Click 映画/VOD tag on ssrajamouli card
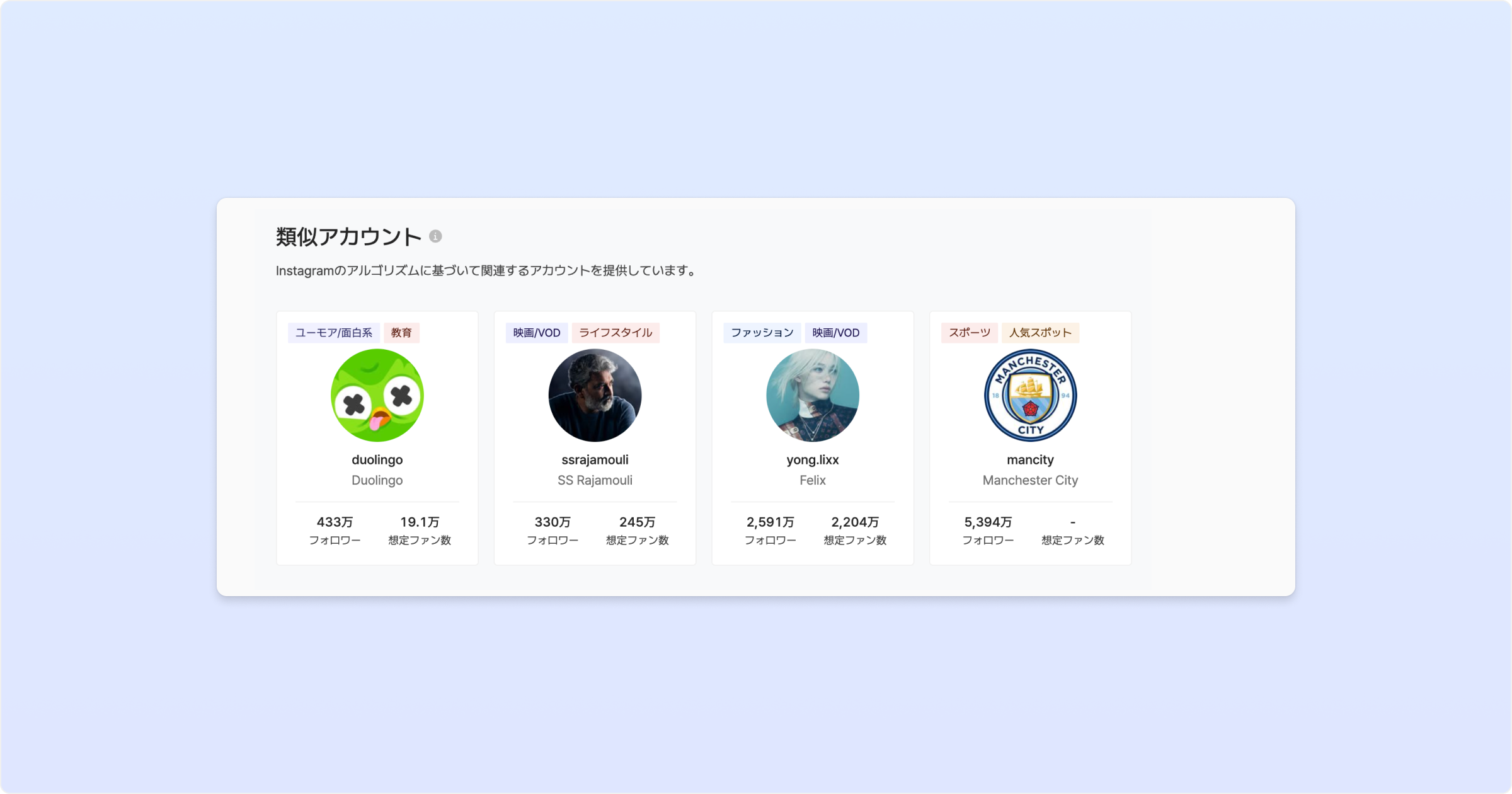 point(536,333)
